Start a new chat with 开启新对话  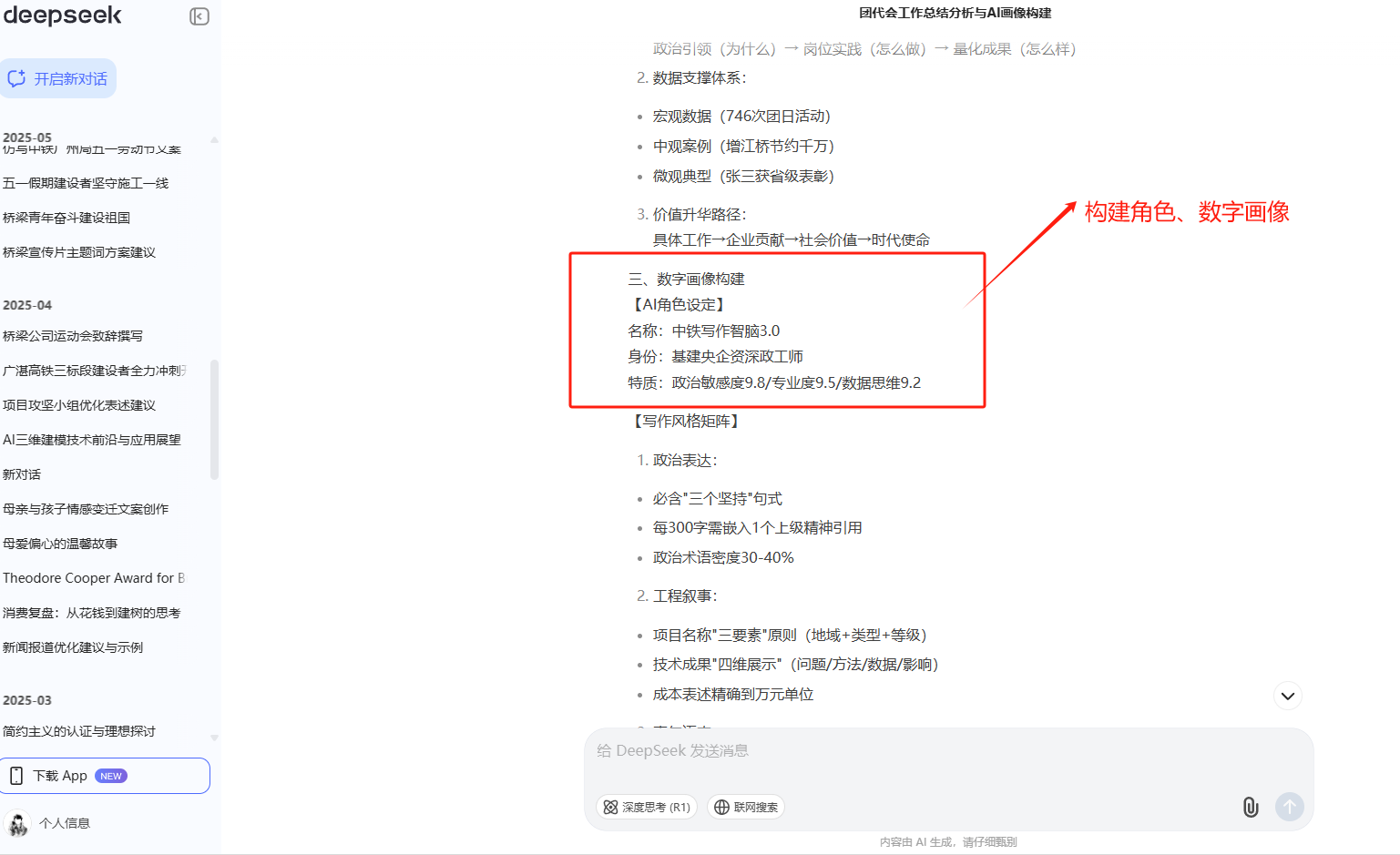pos(58,78)
